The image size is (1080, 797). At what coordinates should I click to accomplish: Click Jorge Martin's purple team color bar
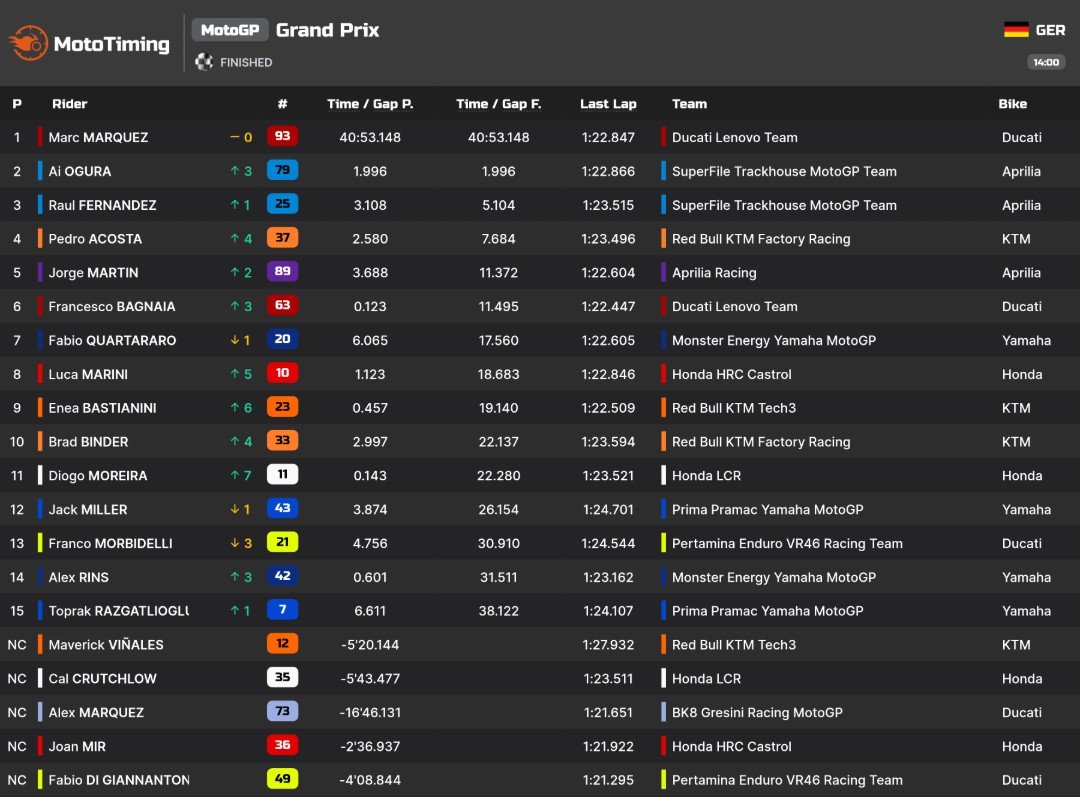pos(40,272)
